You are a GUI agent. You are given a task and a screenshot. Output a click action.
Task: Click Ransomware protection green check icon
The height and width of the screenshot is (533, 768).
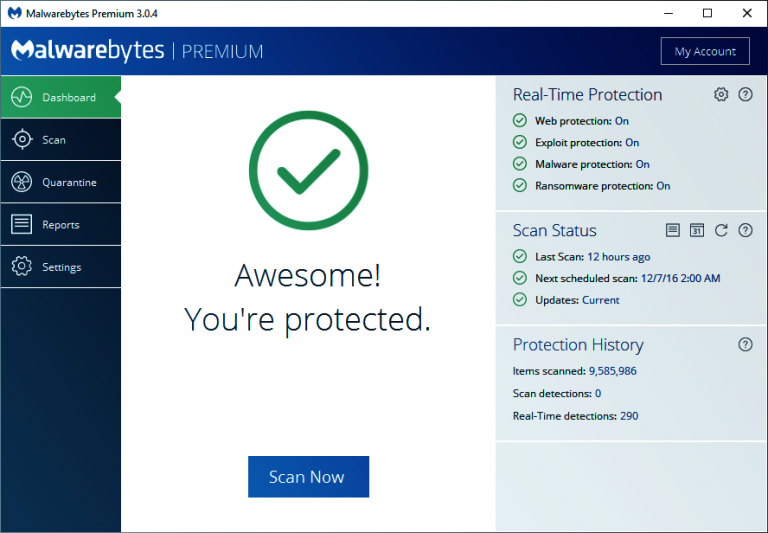pyautogui.click(x=520, y=185)
